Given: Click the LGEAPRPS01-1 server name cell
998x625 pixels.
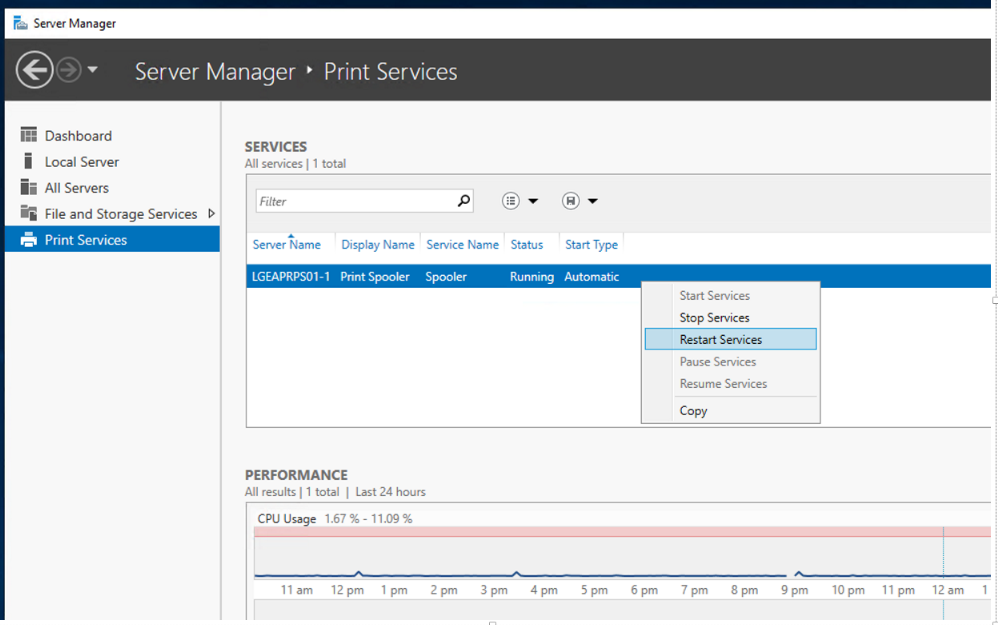Looking at the screenshot, I should pyautogui.click(x=291, y=277).
